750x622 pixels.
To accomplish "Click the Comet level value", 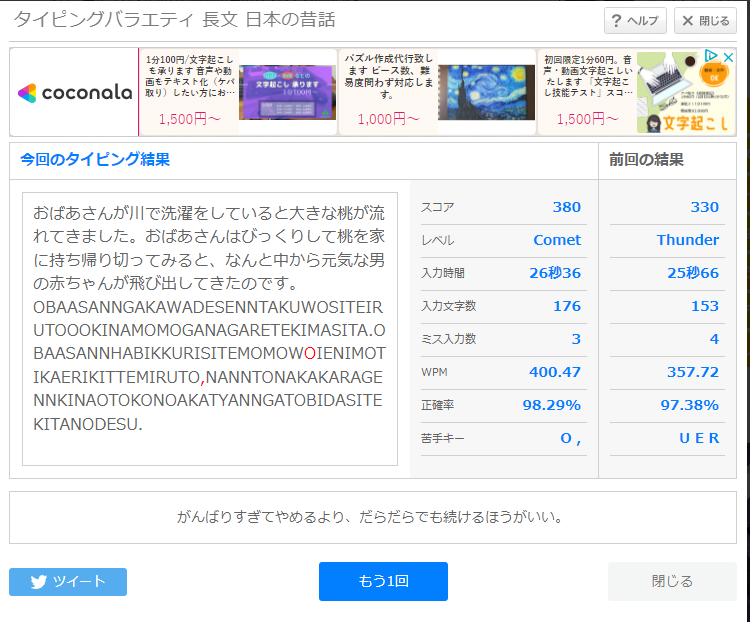I will tap(557, 240).
